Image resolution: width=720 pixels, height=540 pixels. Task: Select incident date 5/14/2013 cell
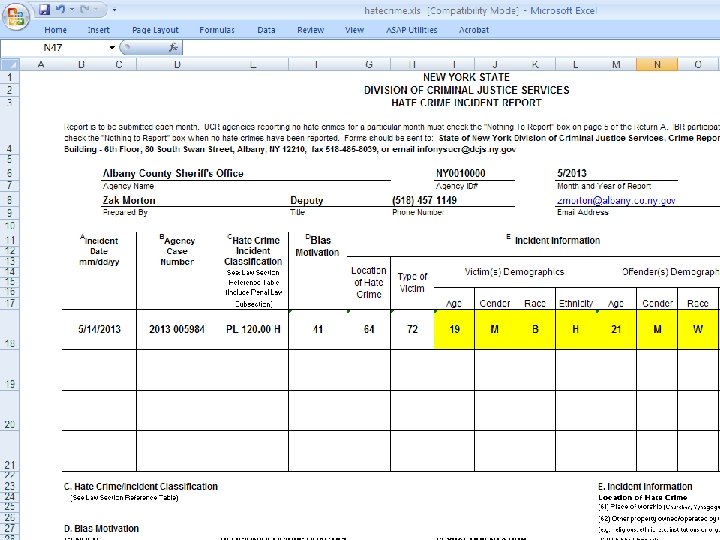tap(99, 329)
